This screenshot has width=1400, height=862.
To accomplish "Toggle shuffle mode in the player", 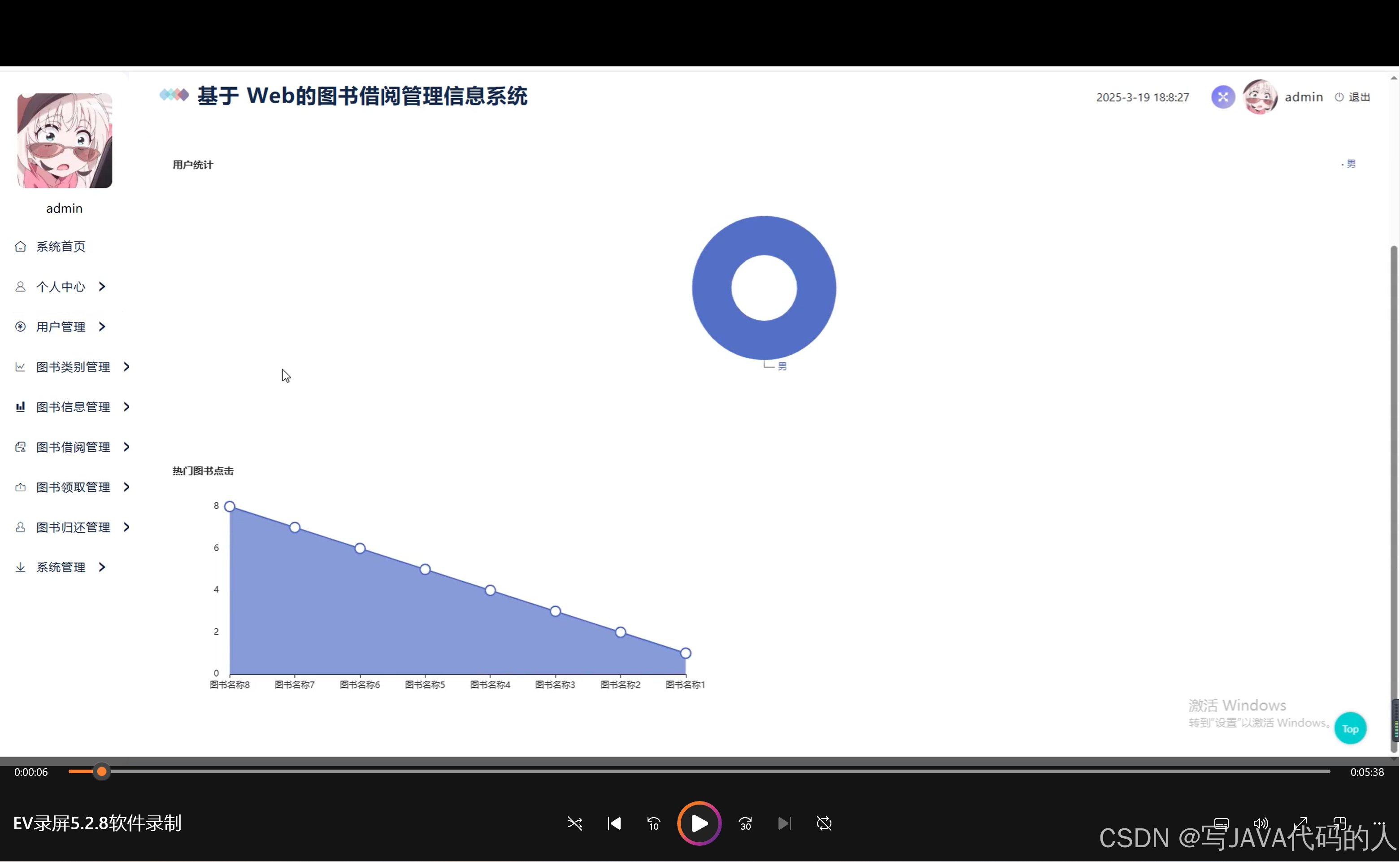I will coord(574,823).
